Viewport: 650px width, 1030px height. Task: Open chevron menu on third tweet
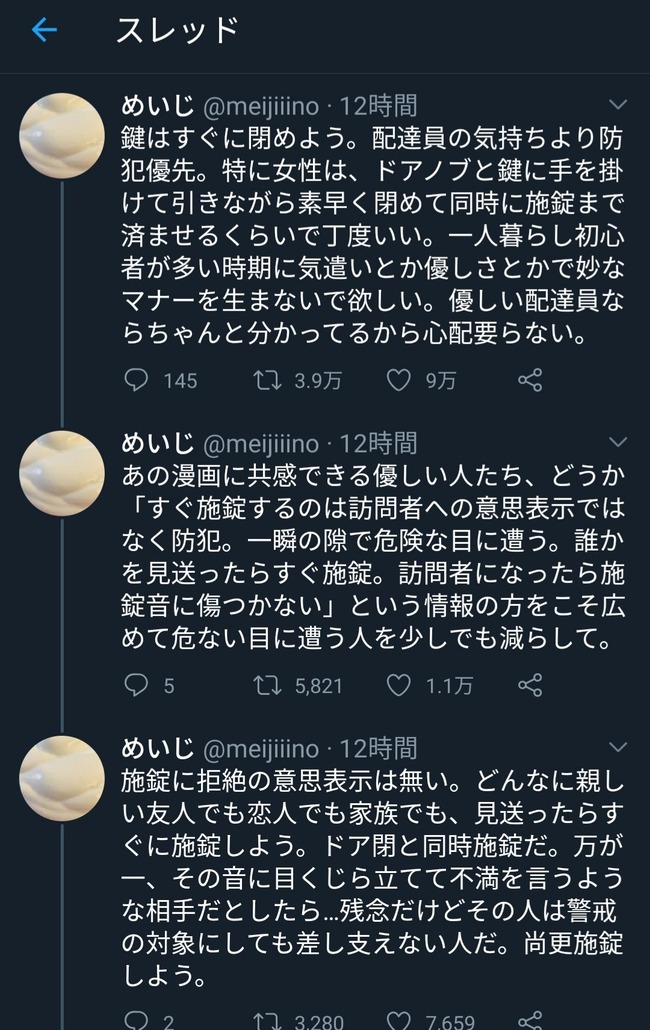coord(618,747)
